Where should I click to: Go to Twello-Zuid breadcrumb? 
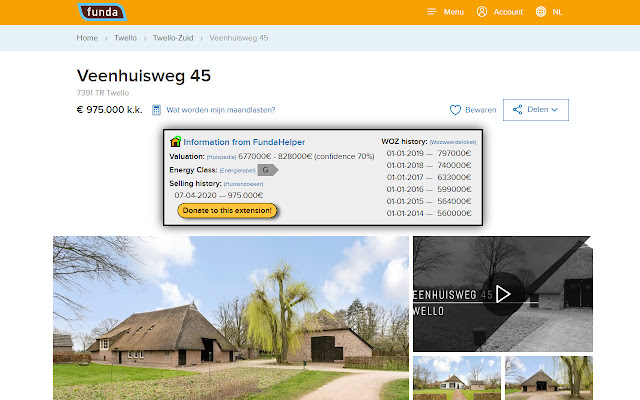click(173, 38)
